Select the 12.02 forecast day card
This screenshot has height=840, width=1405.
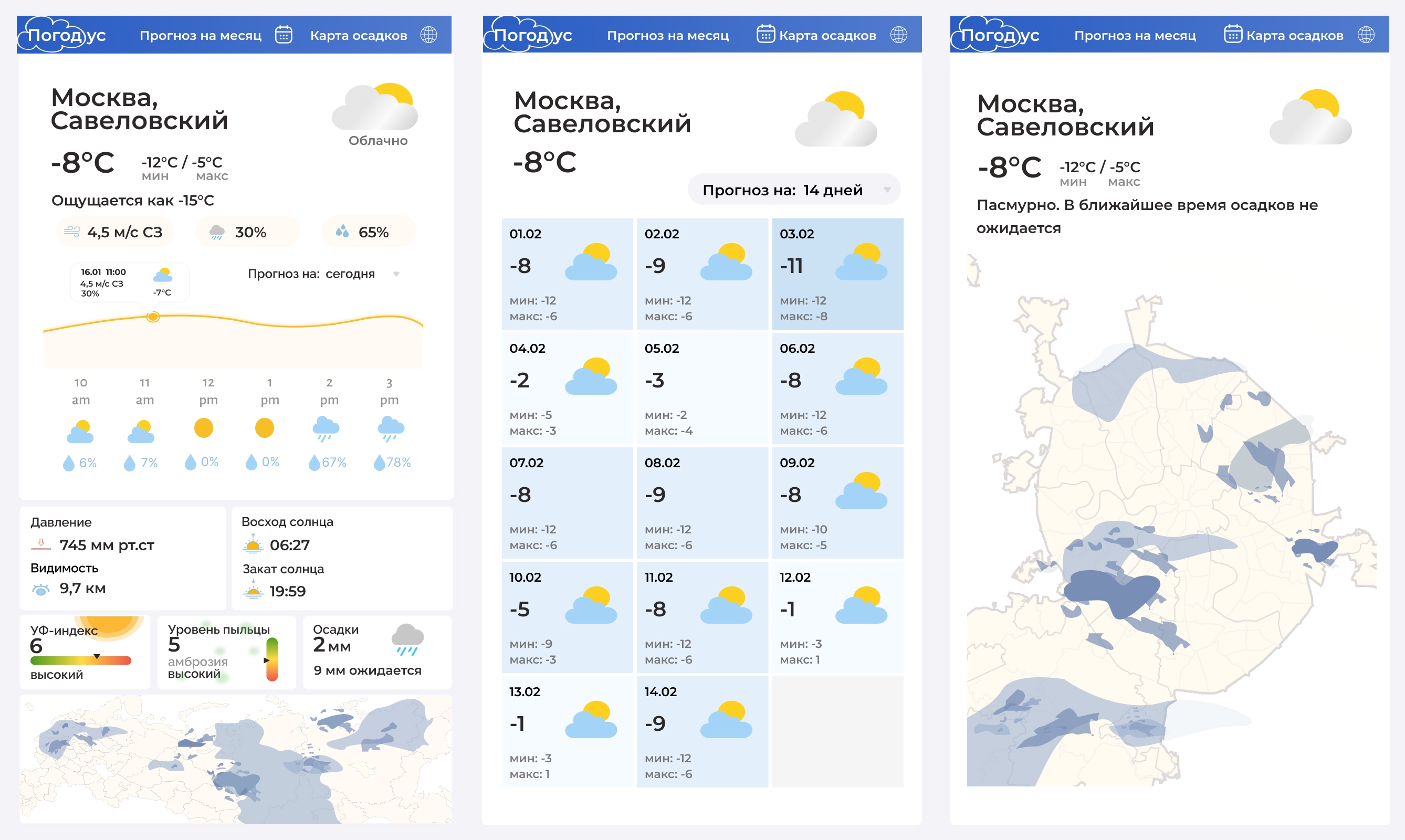pyautogui.click(x=837, y=617)
